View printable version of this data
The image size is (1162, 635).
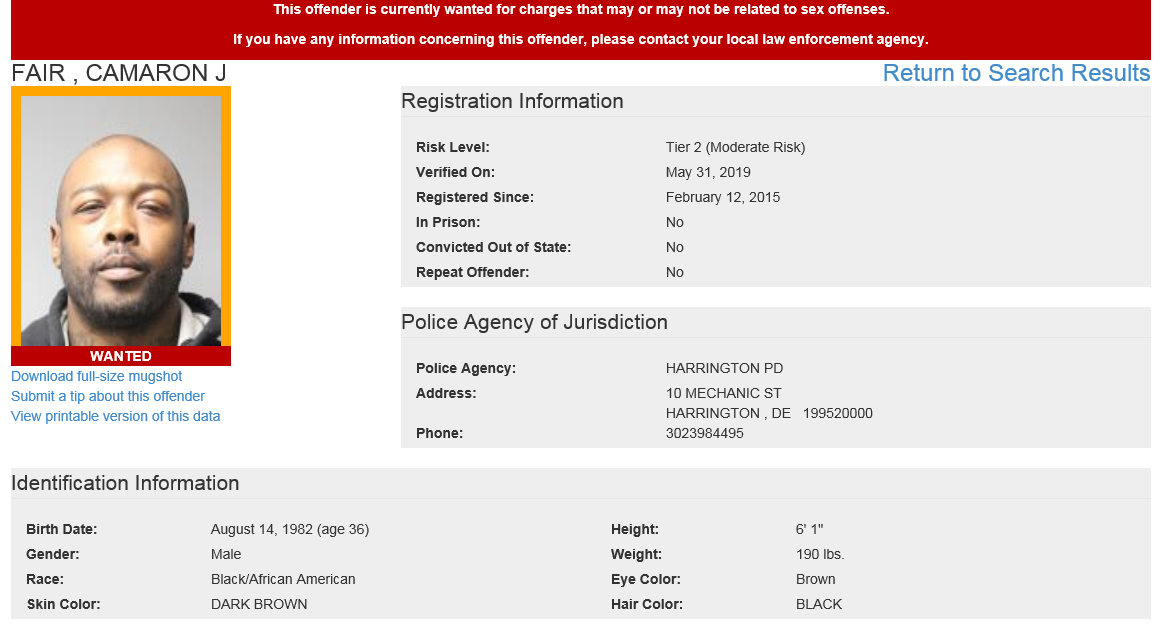(116, 417)
